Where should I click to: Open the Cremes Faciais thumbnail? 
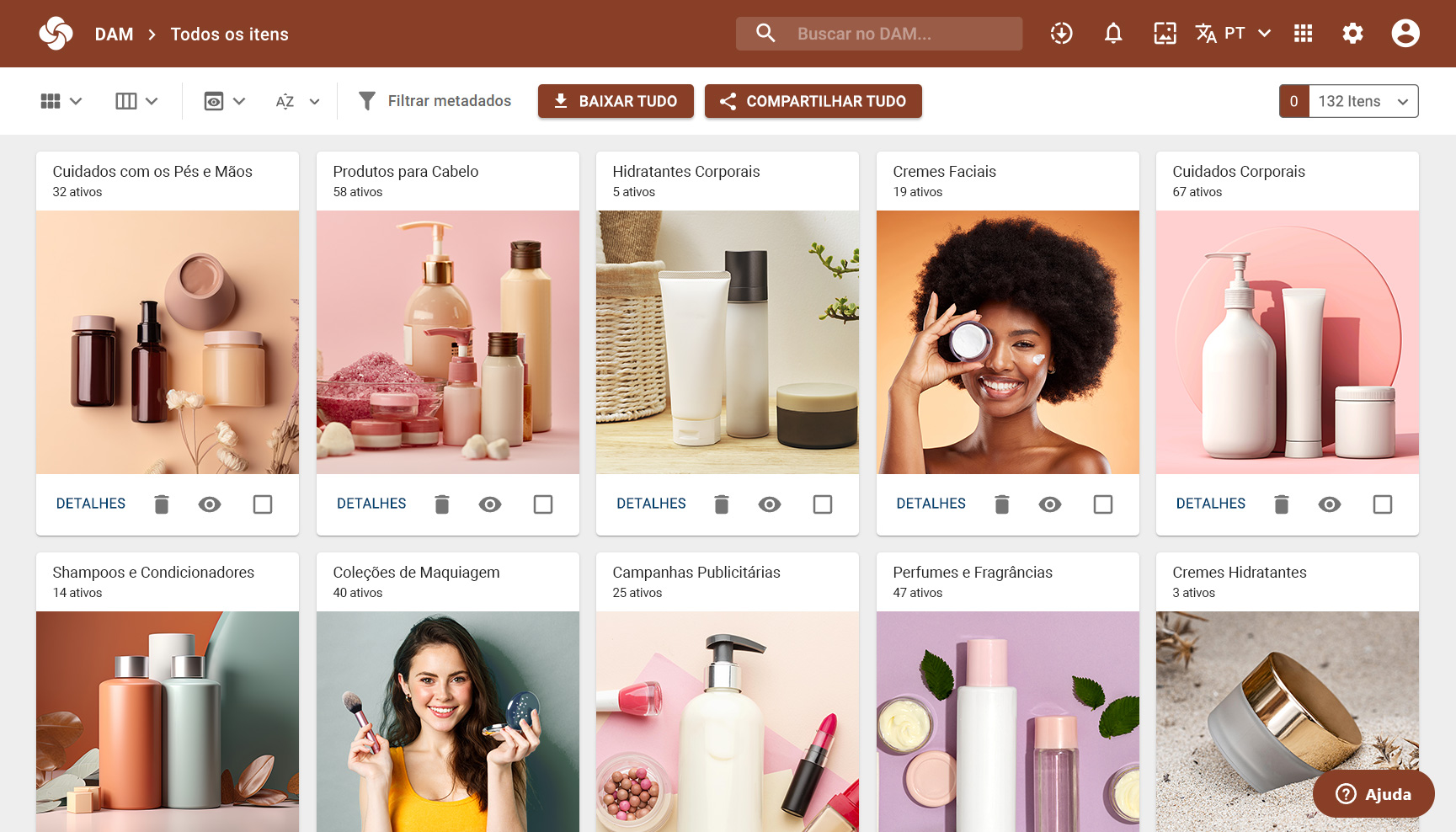1008,342
